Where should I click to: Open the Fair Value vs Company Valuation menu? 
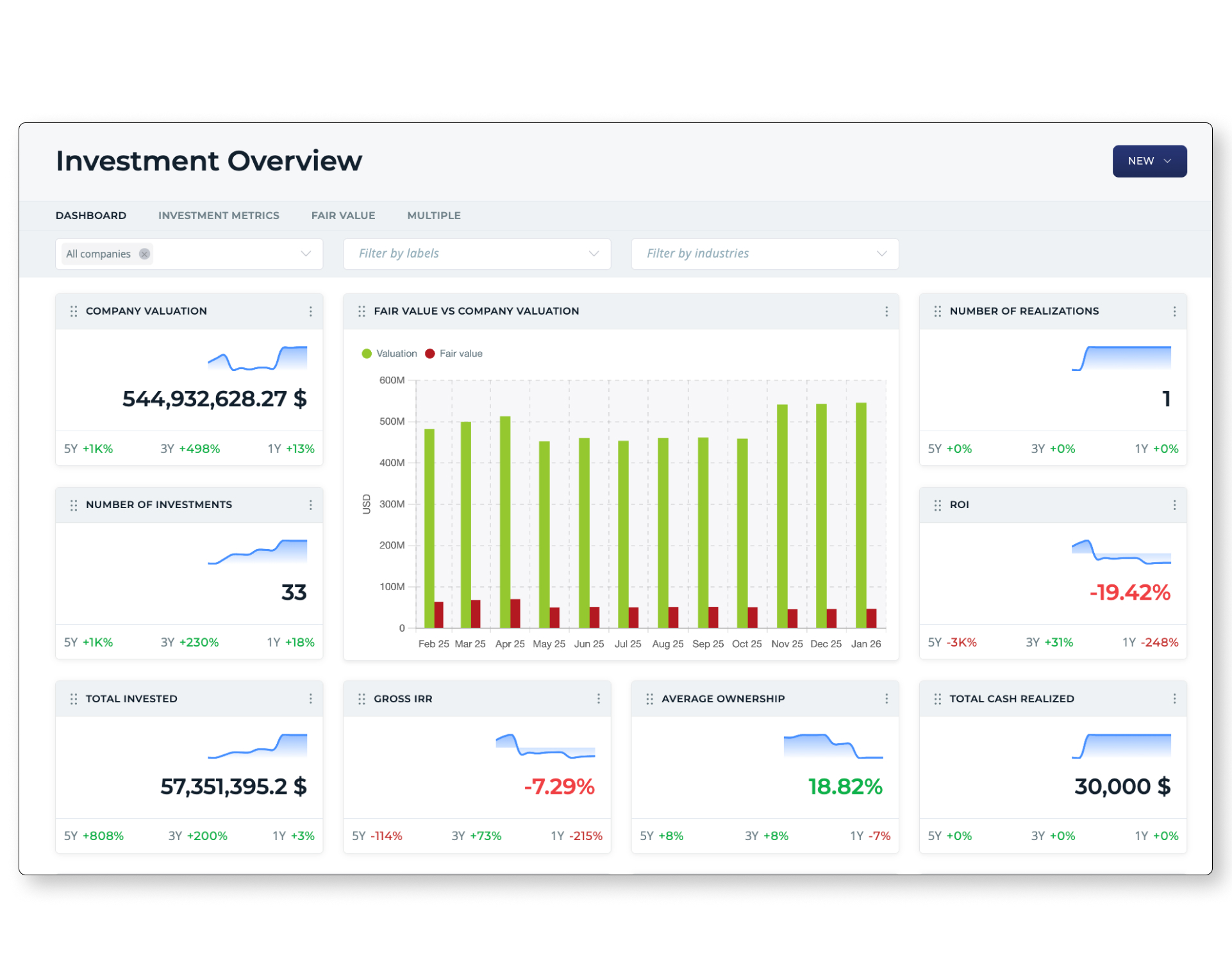coord(887,311)
